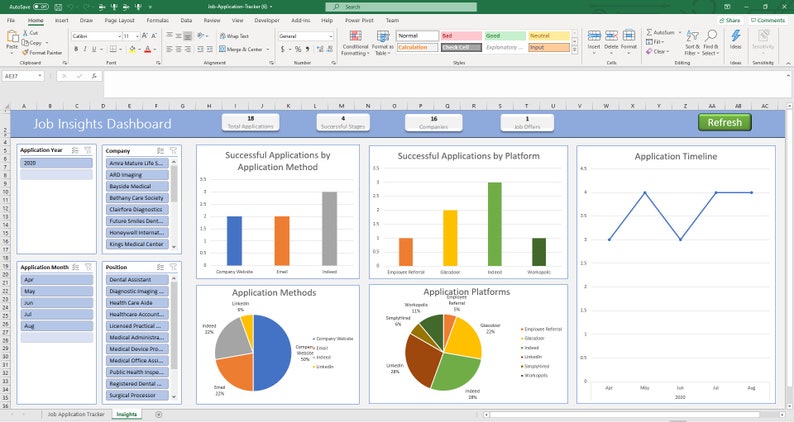Click the Insert cells icon
The image size is (794, 422).
click(x=594, y=36)
